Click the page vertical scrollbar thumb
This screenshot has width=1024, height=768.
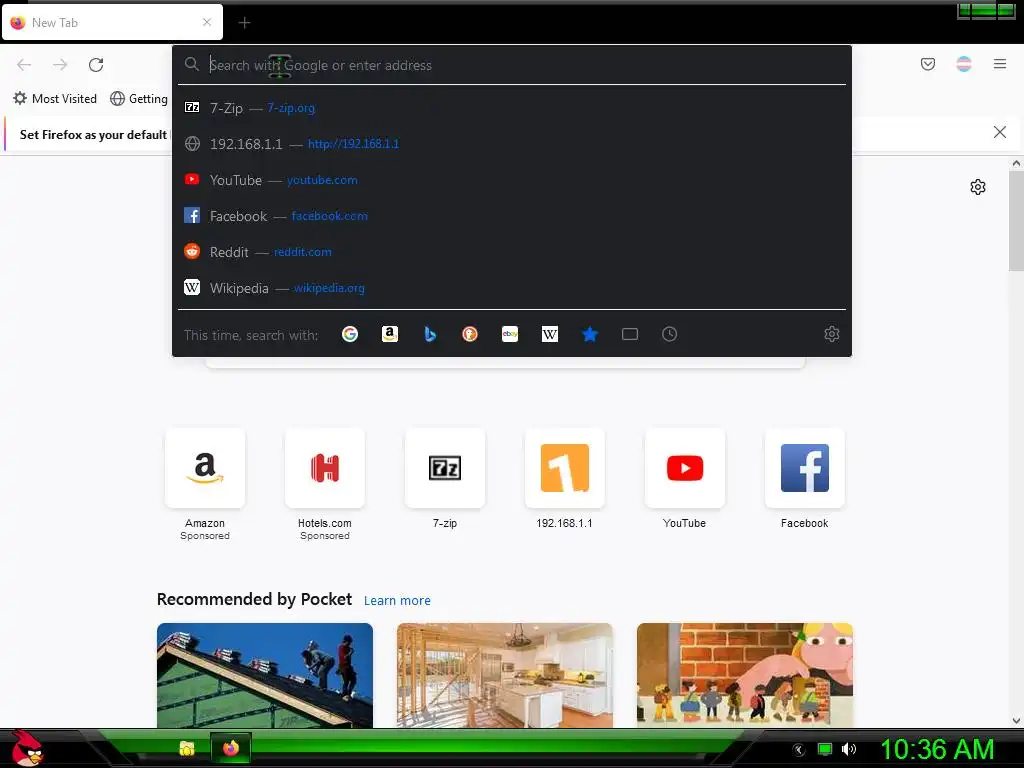tap(1016, 221)
